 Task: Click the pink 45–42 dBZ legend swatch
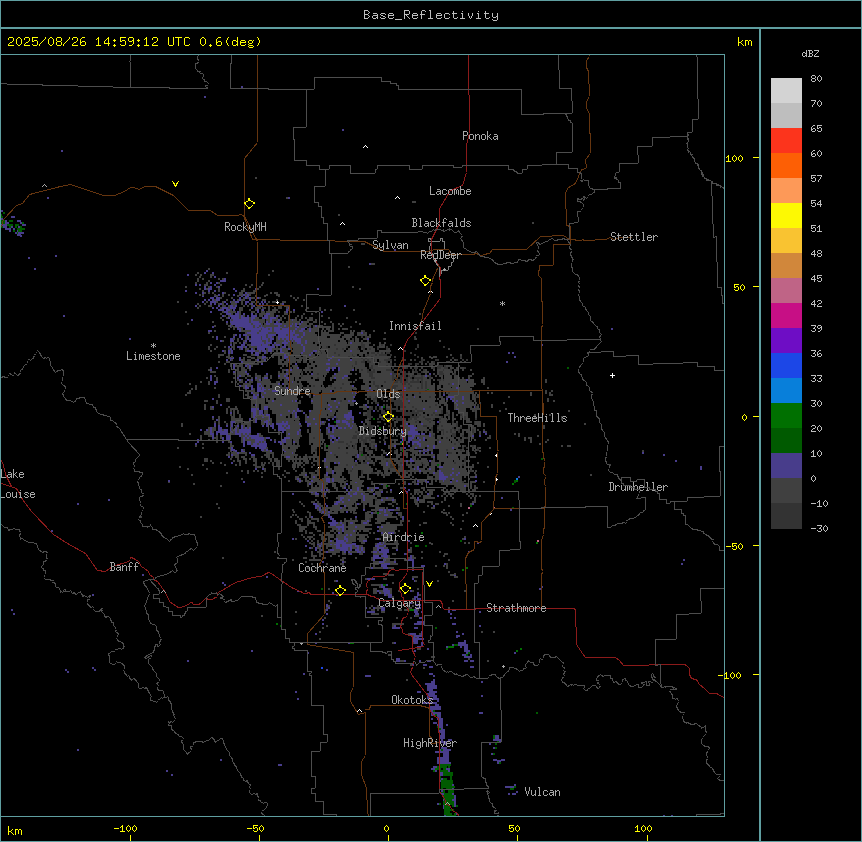(786, 291)
